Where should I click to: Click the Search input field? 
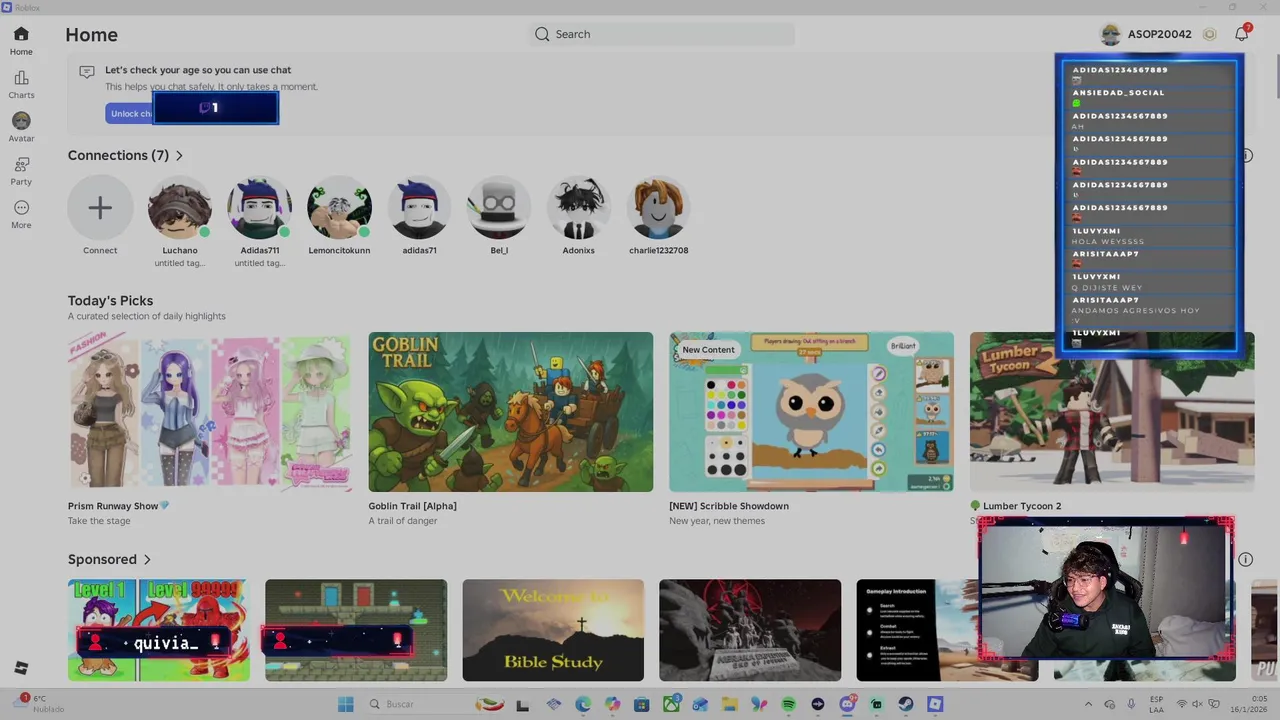662,34
